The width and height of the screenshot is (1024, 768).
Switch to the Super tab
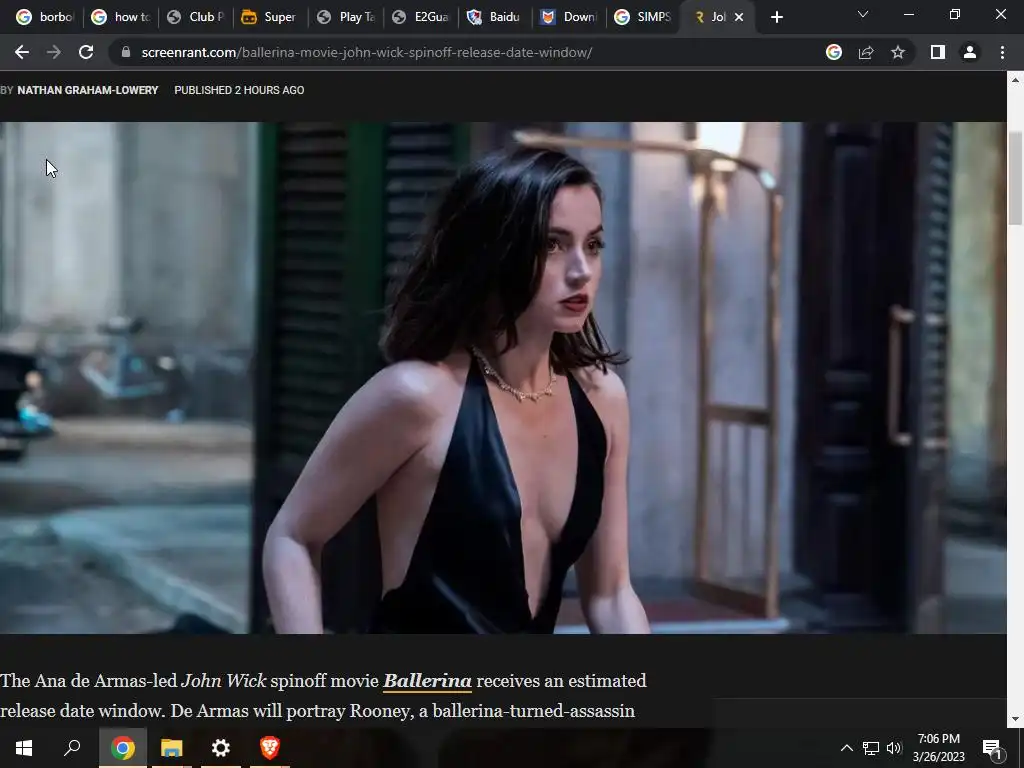tap(271, 17)
